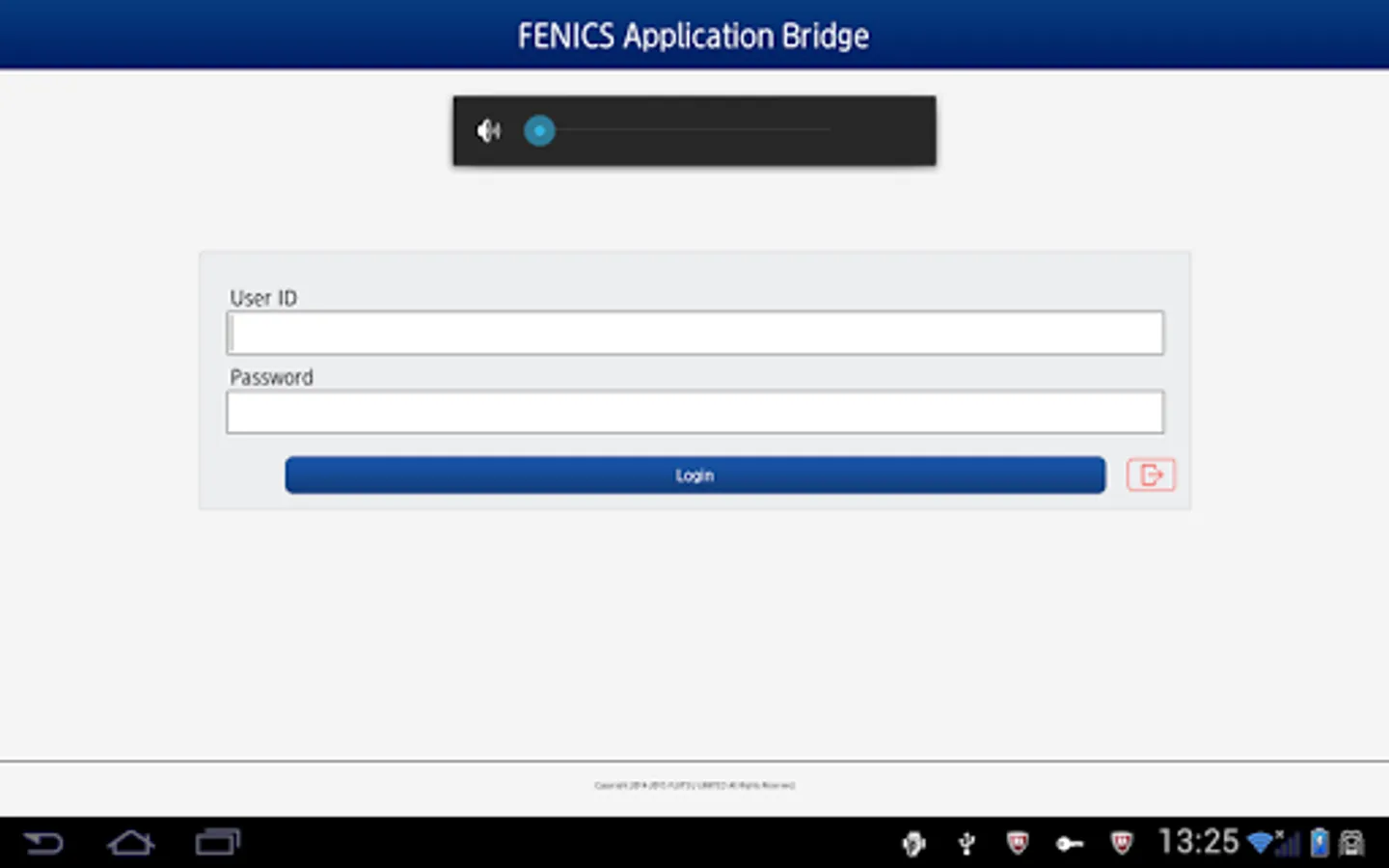Focus the User ID input field
Image resolution: width=1389 pixels, height=868 pixels.
[694, 333]
